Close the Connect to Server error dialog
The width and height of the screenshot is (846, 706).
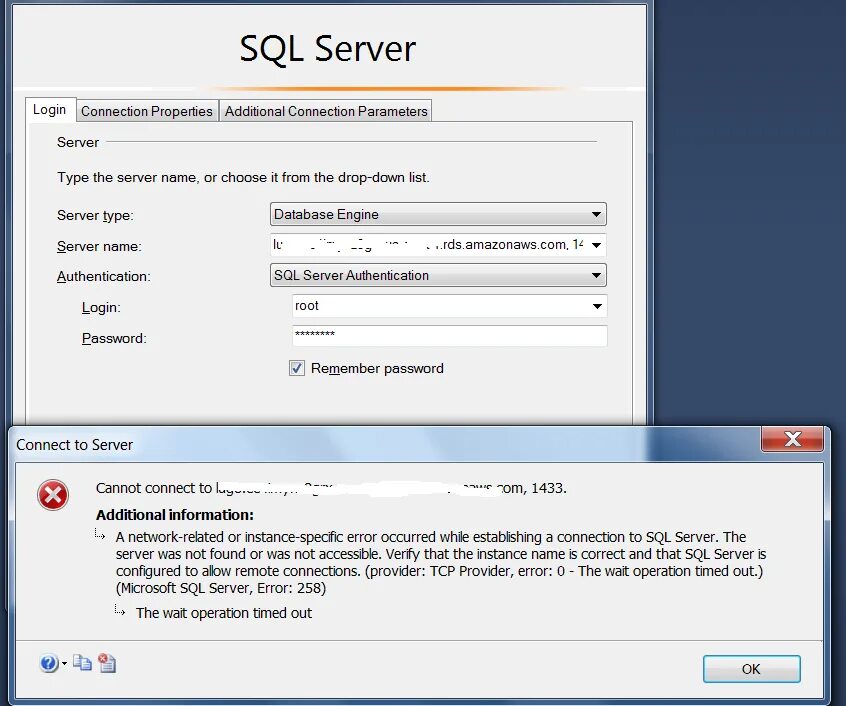point(792,439)
